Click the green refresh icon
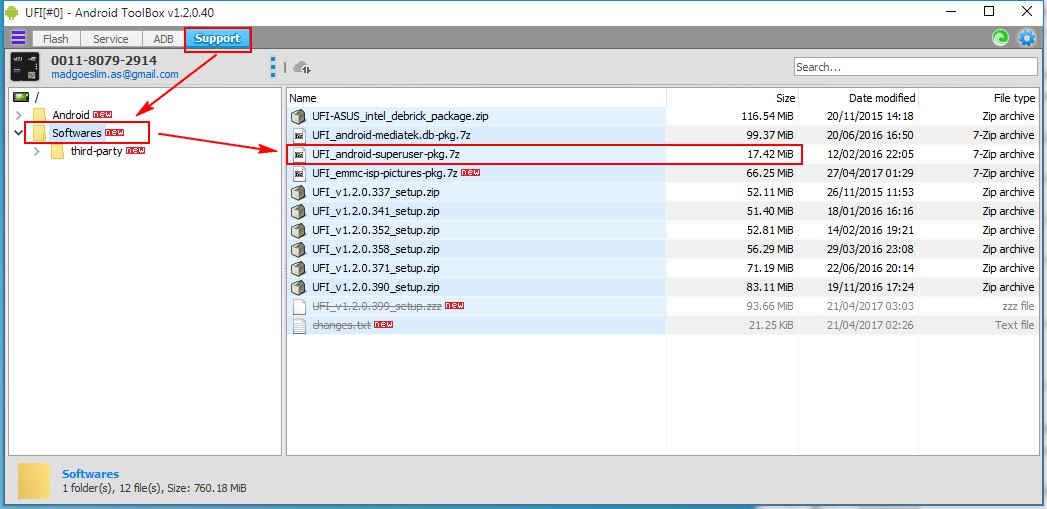This screenshot has width=1047, height=509. coord(1000,38)
